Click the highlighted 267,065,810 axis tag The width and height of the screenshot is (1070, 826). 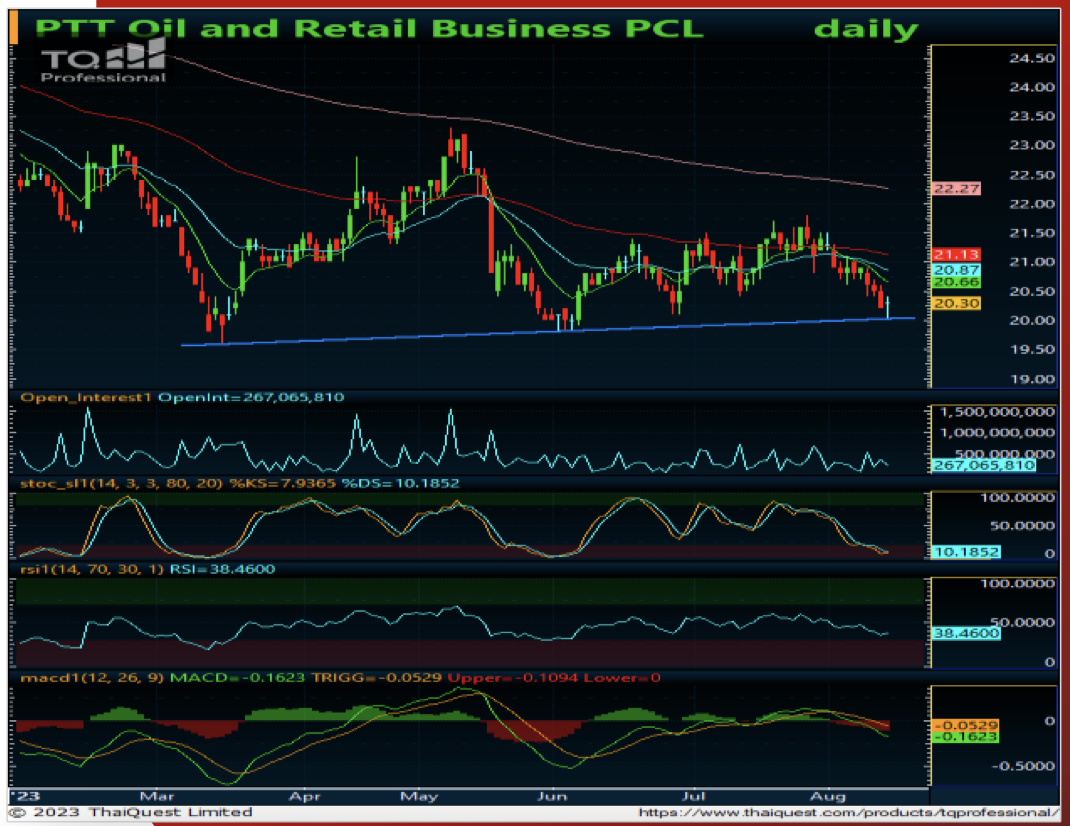pos(984,466)
